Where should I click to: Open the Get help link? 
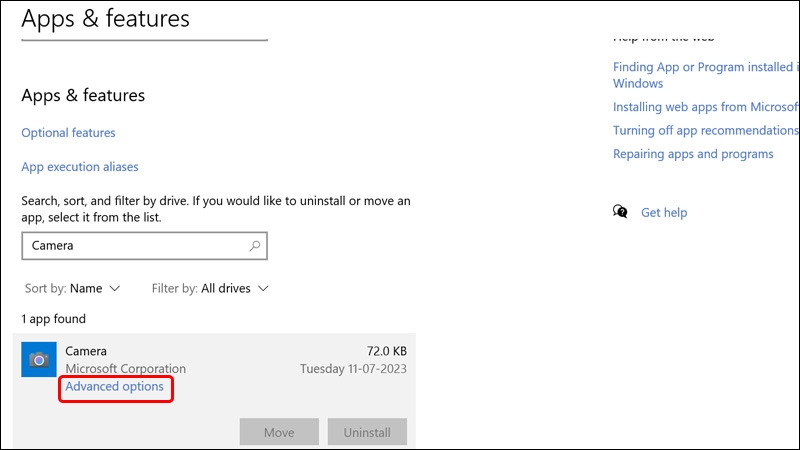coord(664,212)
